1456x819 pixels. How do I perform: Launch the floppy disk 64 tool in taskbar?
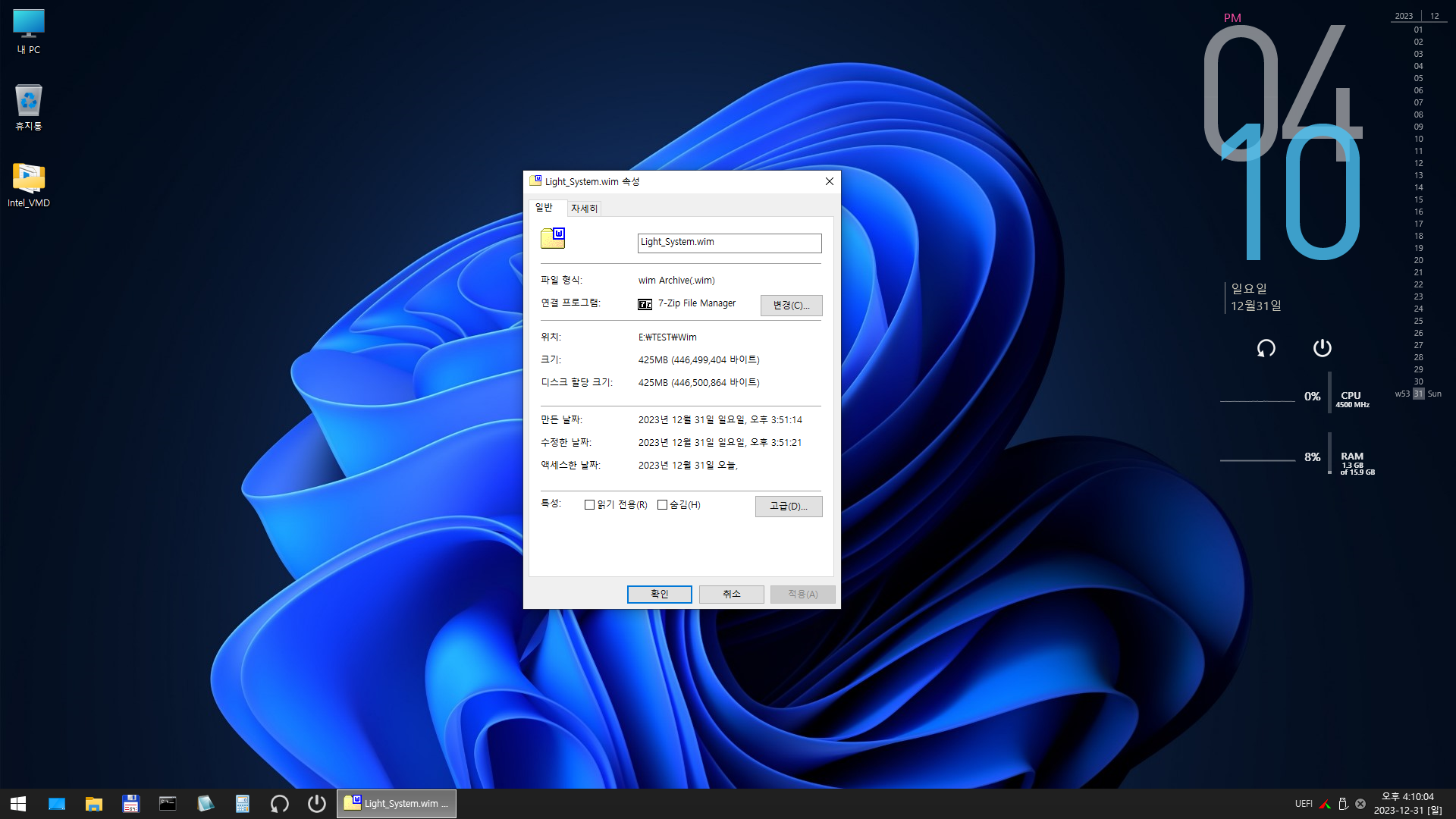tap(131, 804)
